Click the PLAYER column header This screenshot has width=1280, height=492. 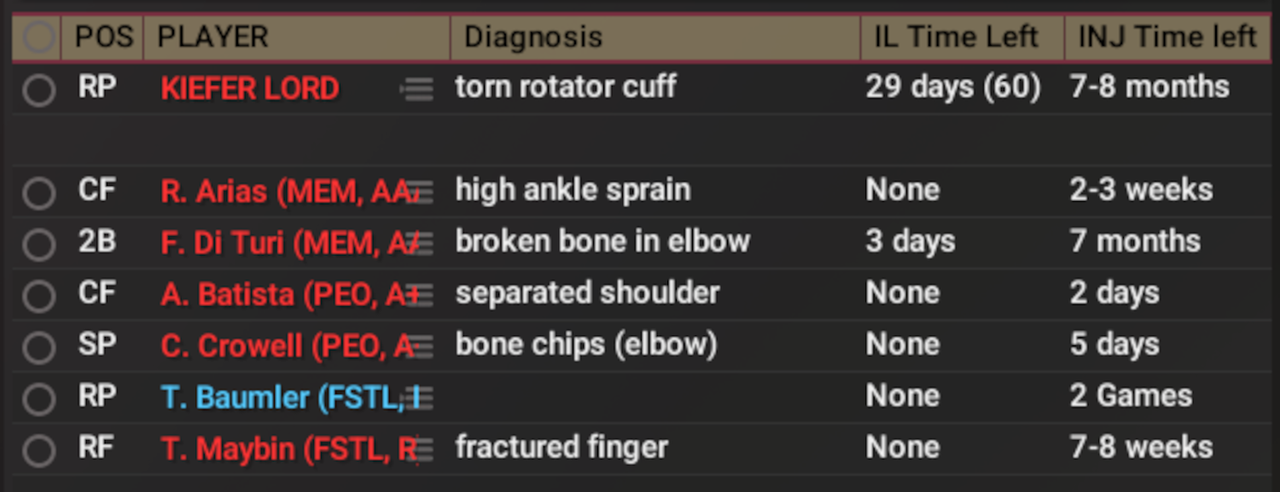[x=213, y=38]
